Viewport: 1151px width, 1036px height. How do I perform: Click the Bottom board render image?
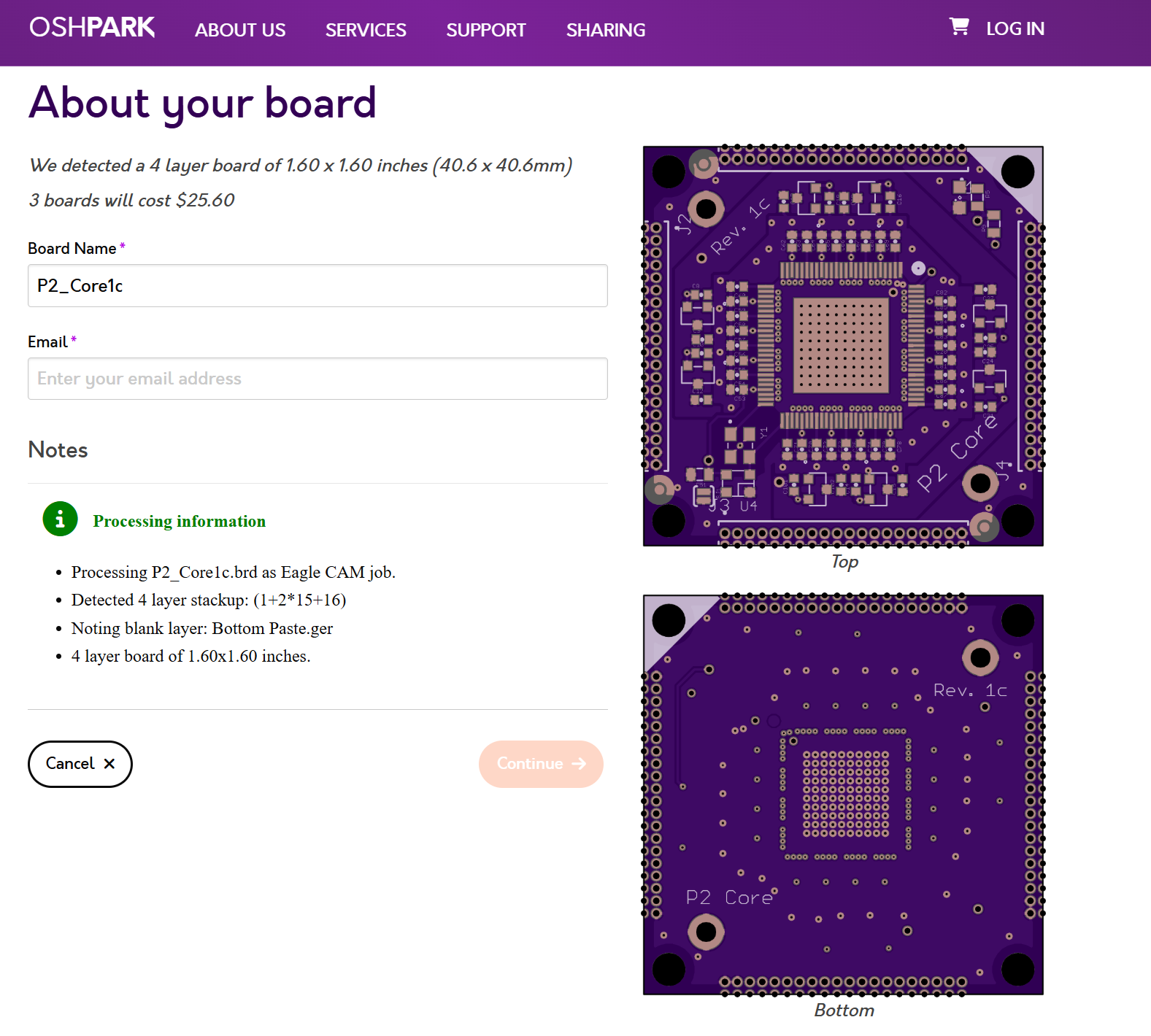[x=843, y=795]
